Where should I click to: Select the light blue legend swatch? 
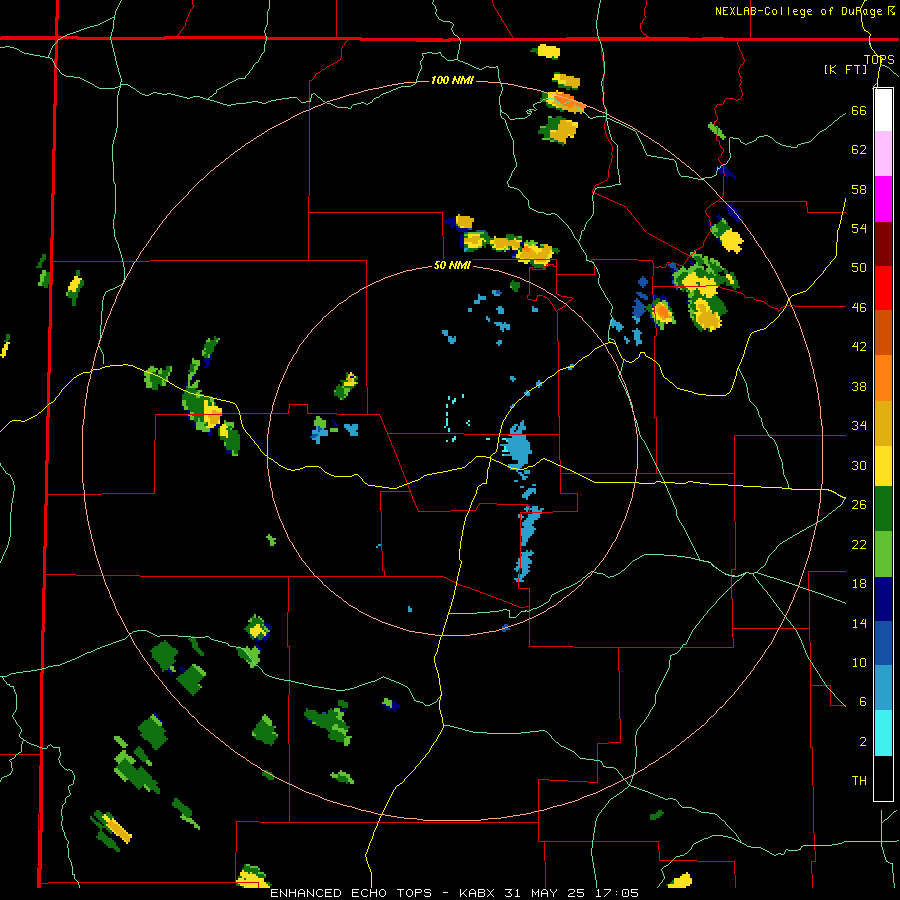(x=883, y=688)
